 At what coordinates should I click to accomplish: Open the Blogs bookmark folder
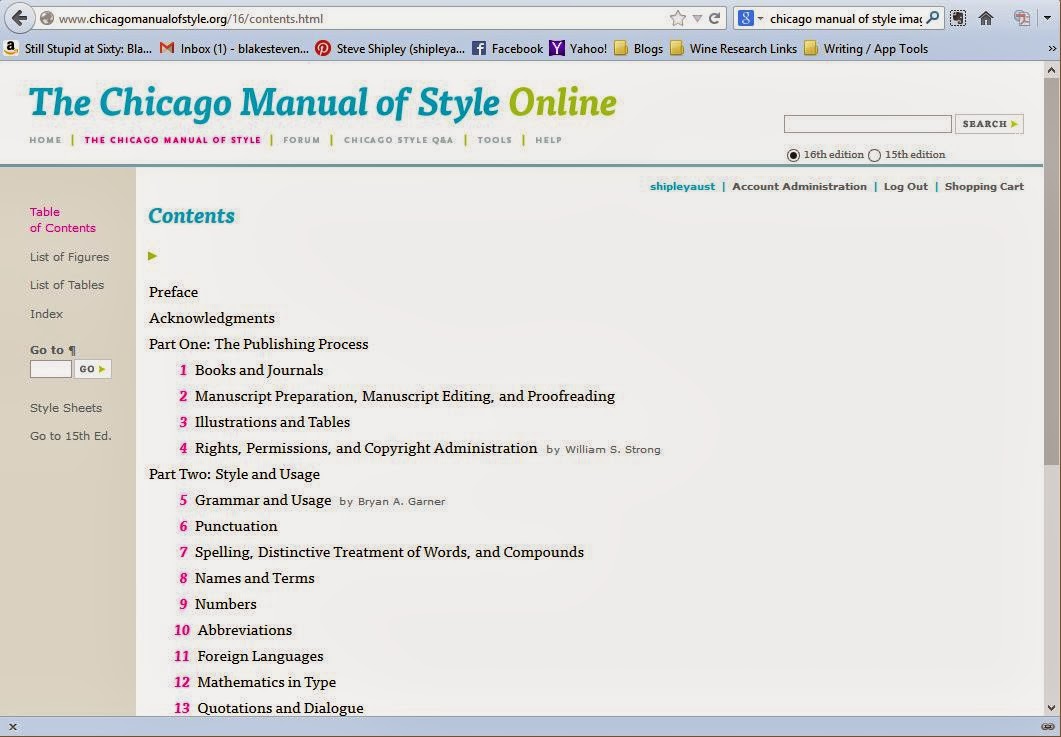638,49
